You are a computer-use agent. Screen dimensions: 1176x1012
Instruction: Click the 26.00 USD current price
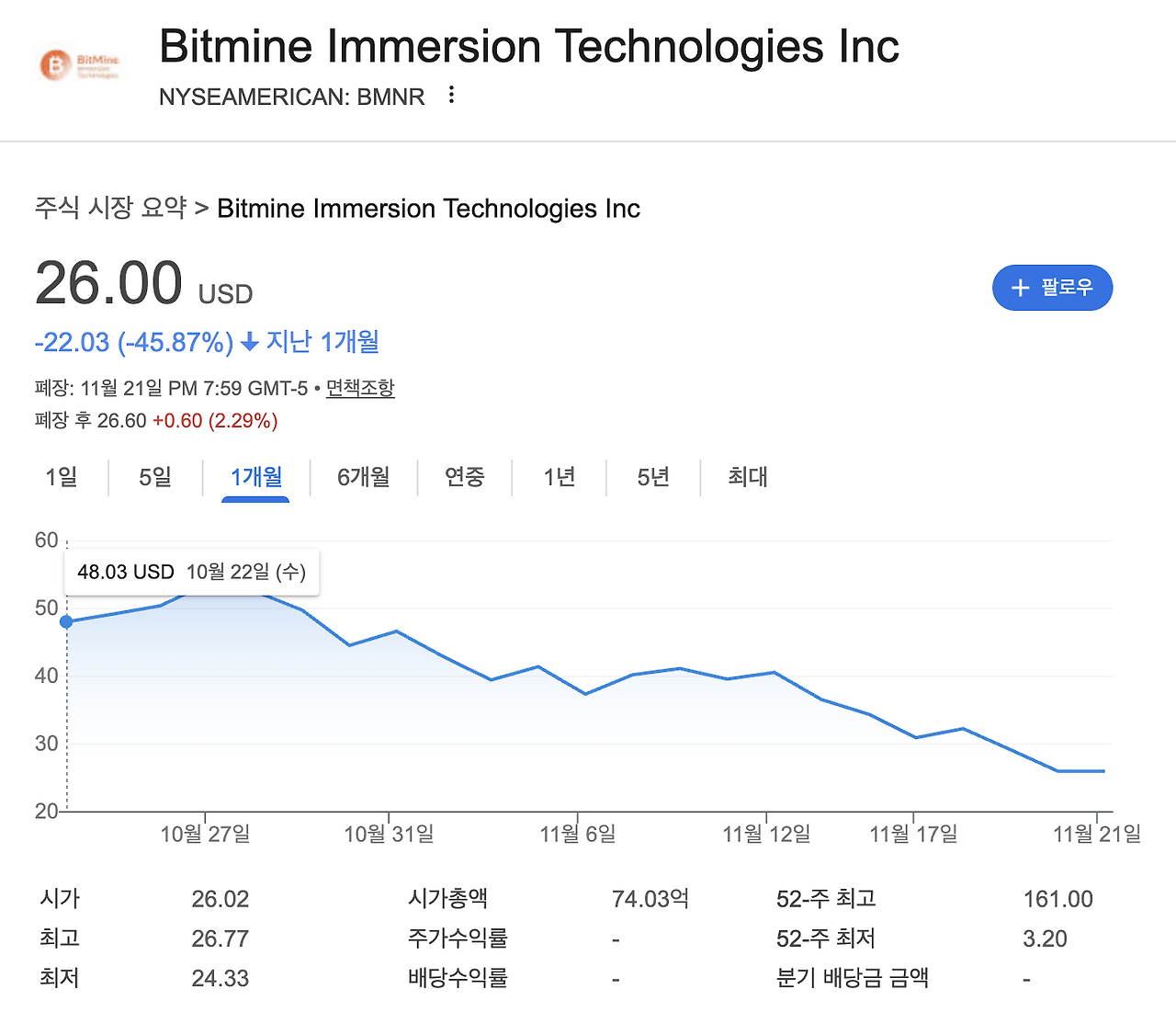(144, 283)
